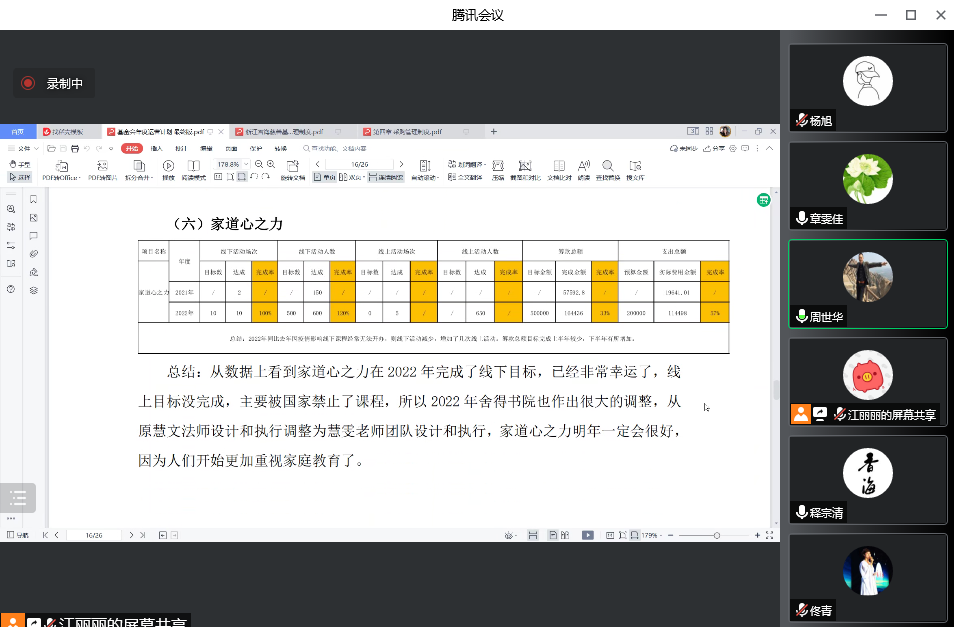Open the read aloud tool
954x627 pixels.
583,170
